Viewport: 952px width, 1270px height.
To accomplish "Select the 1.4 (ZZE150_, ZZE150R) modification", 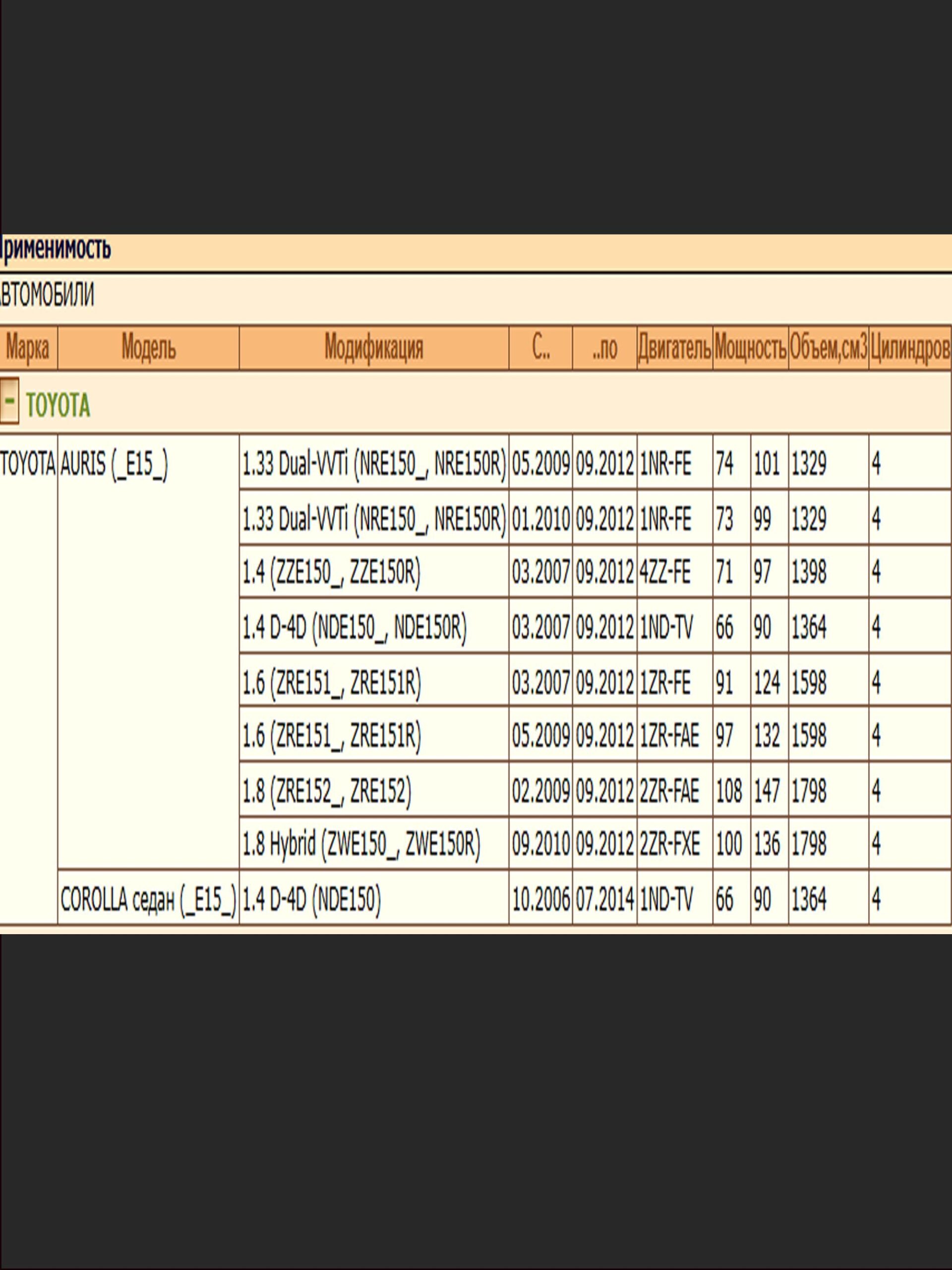I will pyautogui.click(x=331, y=572).
